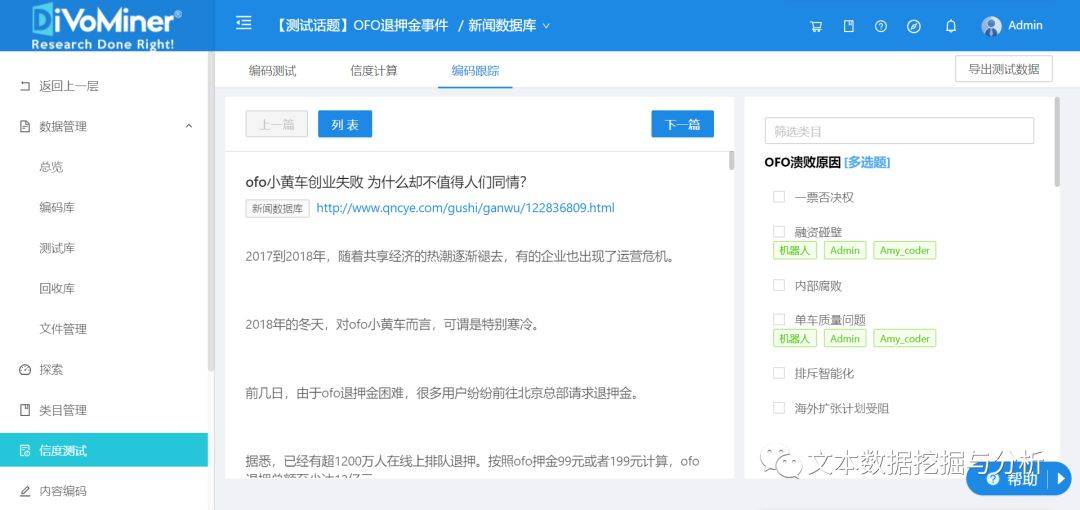Check the 海外扩张计划受阻 checkbox
Screen dimensions: 1080x510
point(779,408)
